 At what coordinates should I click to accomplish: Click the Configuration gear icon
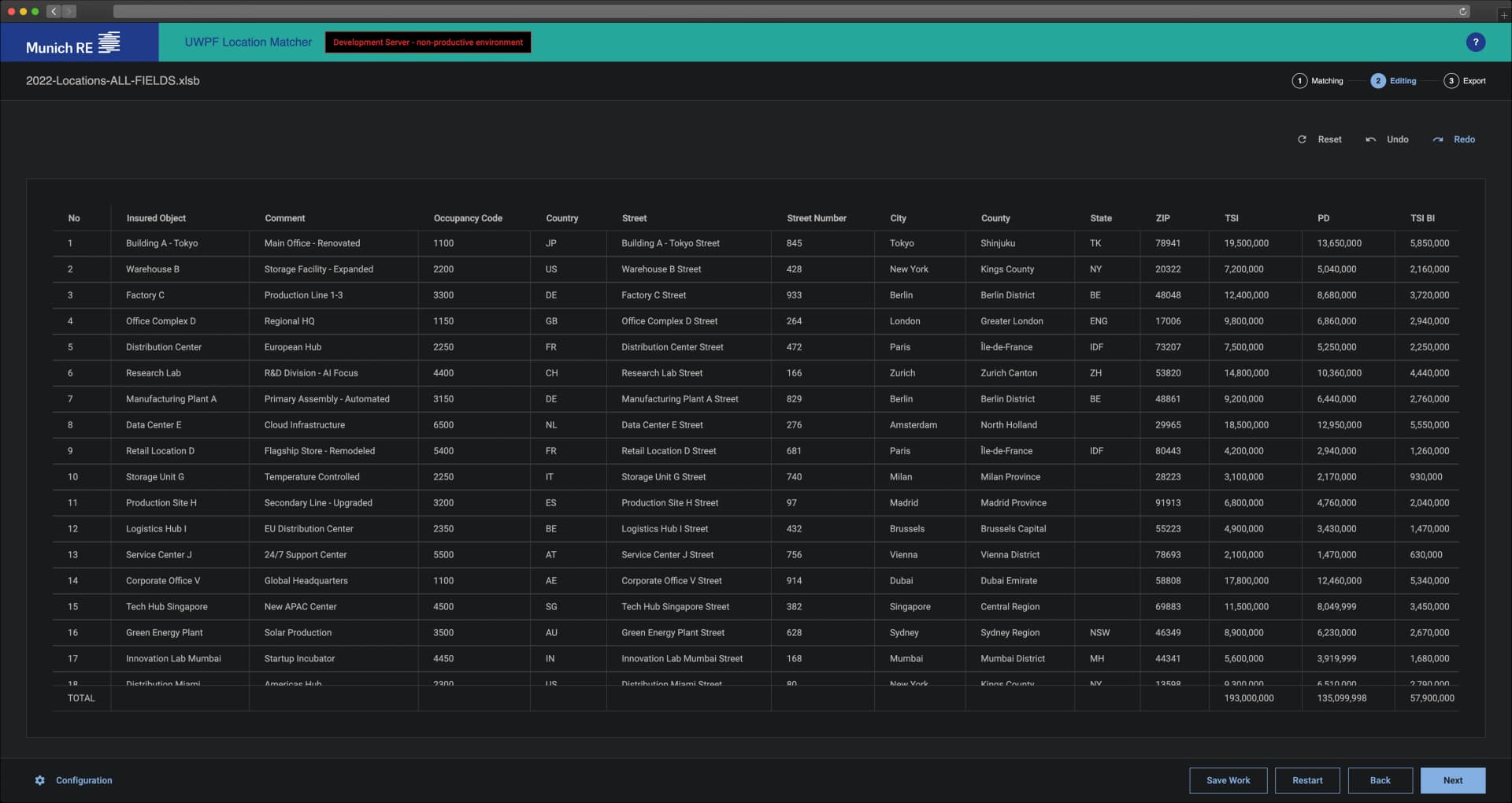[x=40, y=780]
